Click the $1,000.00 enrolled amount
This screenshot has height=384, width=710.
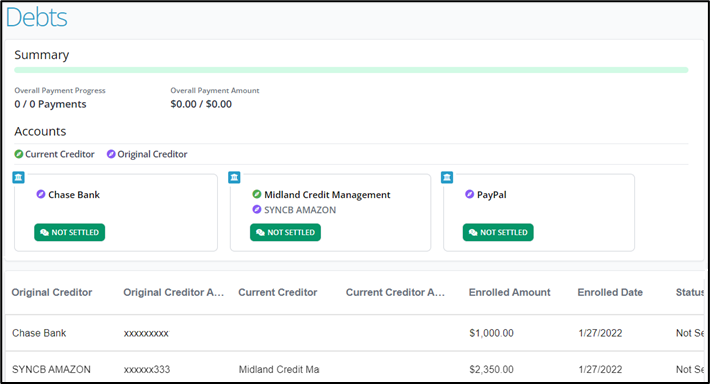[491, 333]
